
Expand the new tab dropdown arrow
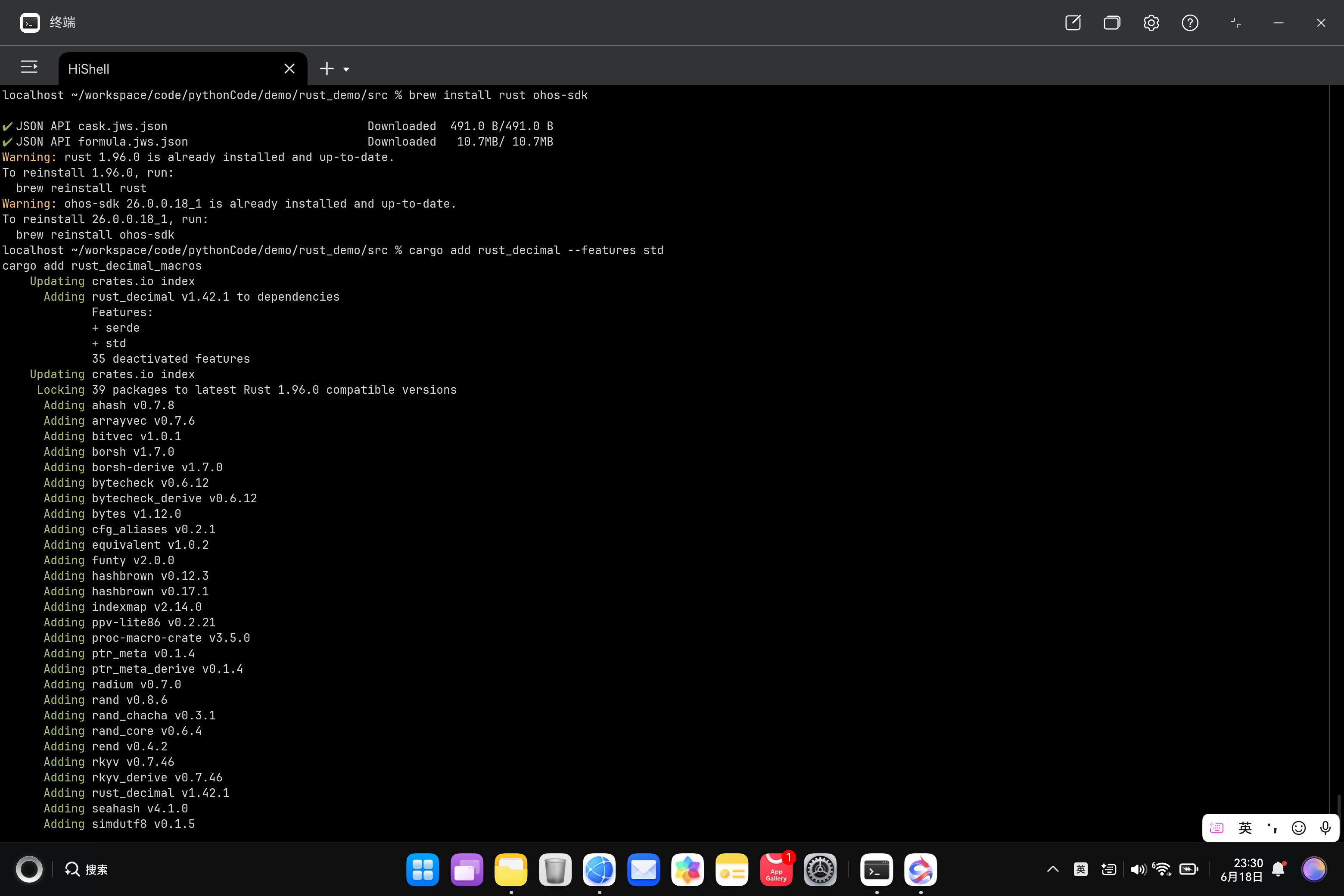(346, 69)
